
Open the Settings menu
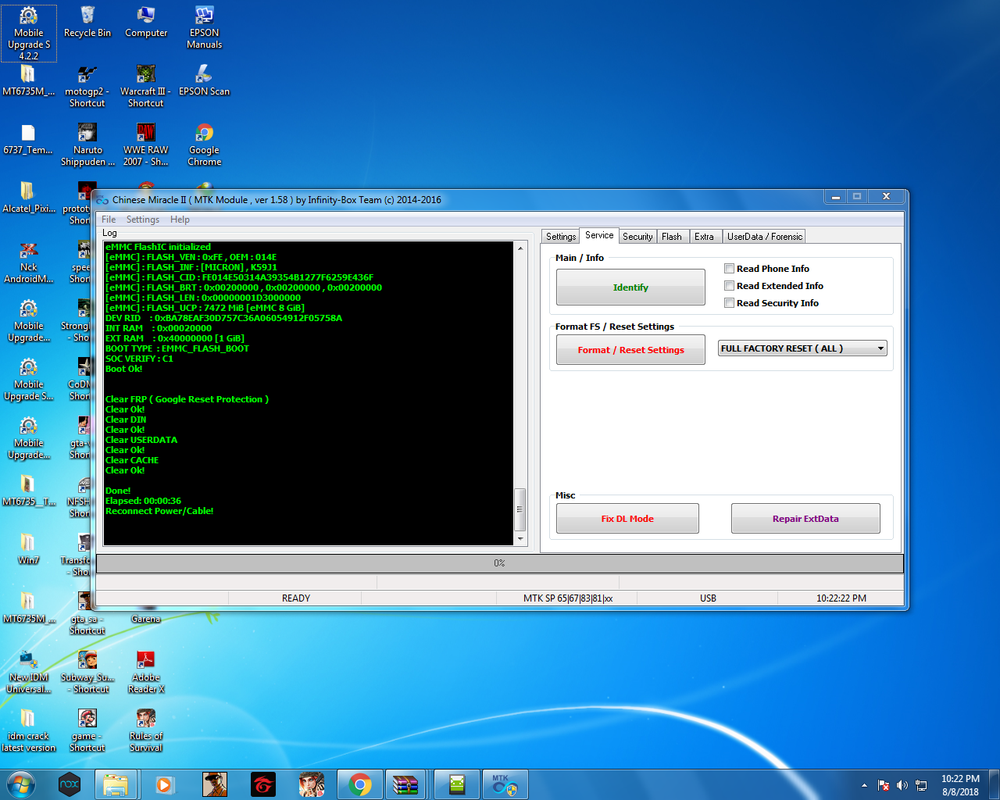[142, 219]
